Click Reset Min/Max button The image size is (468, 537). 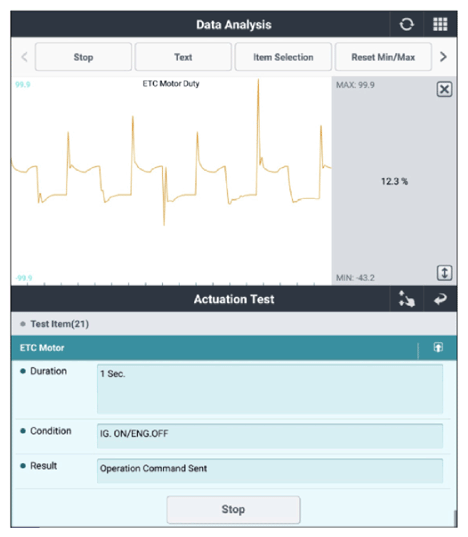tap(383, 57)
